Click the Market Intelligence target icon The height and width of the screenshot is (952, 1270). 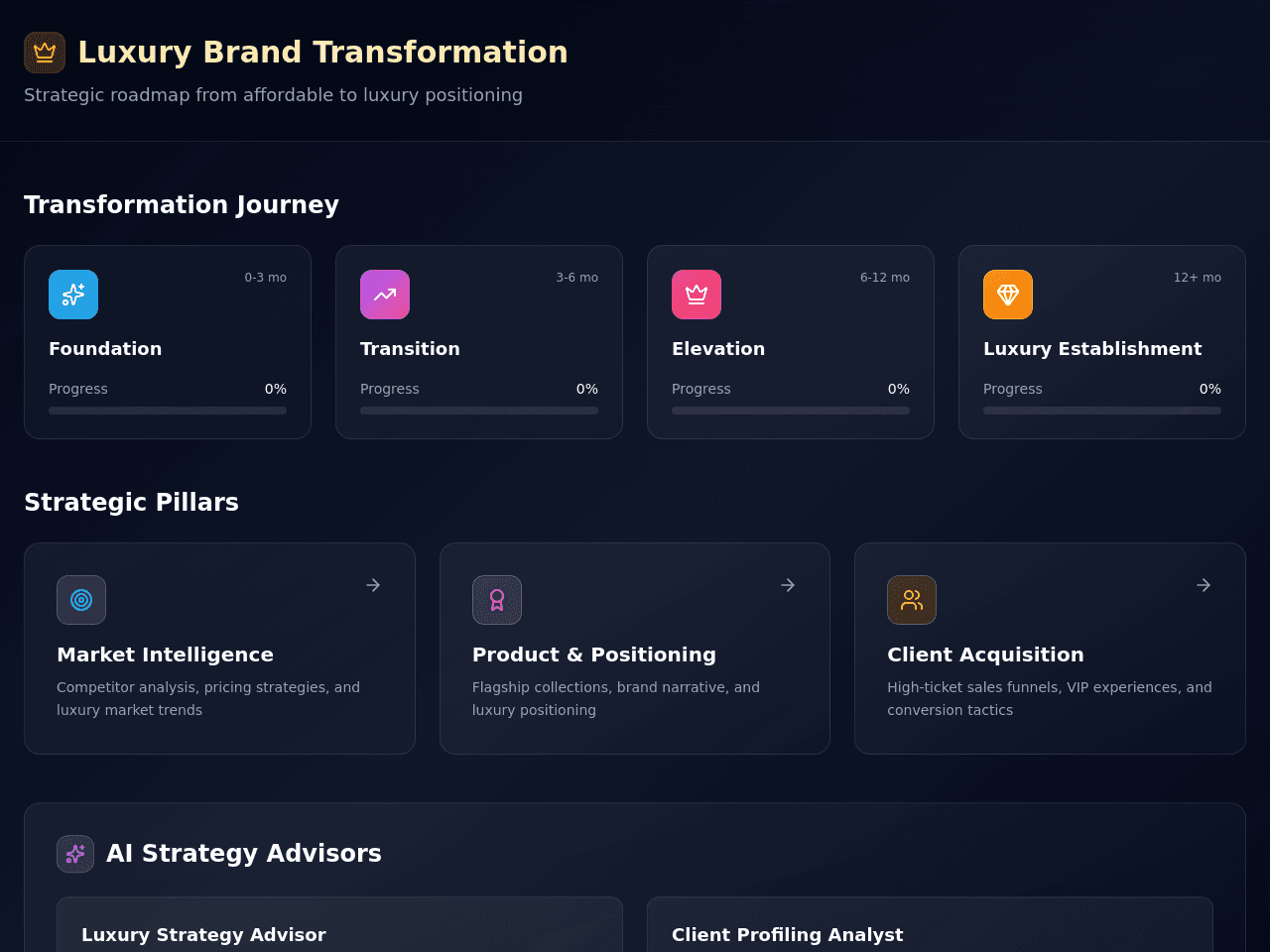pyautogui.click(x=81, y=600)
